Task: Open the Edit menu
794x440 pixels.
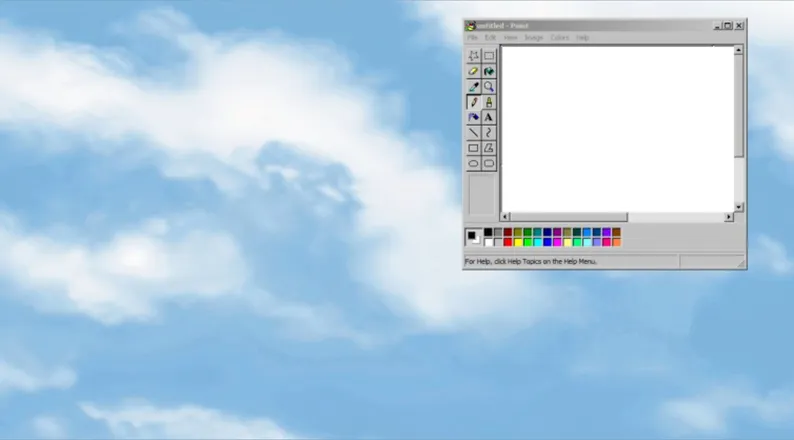Action: [x=490, y=37]
